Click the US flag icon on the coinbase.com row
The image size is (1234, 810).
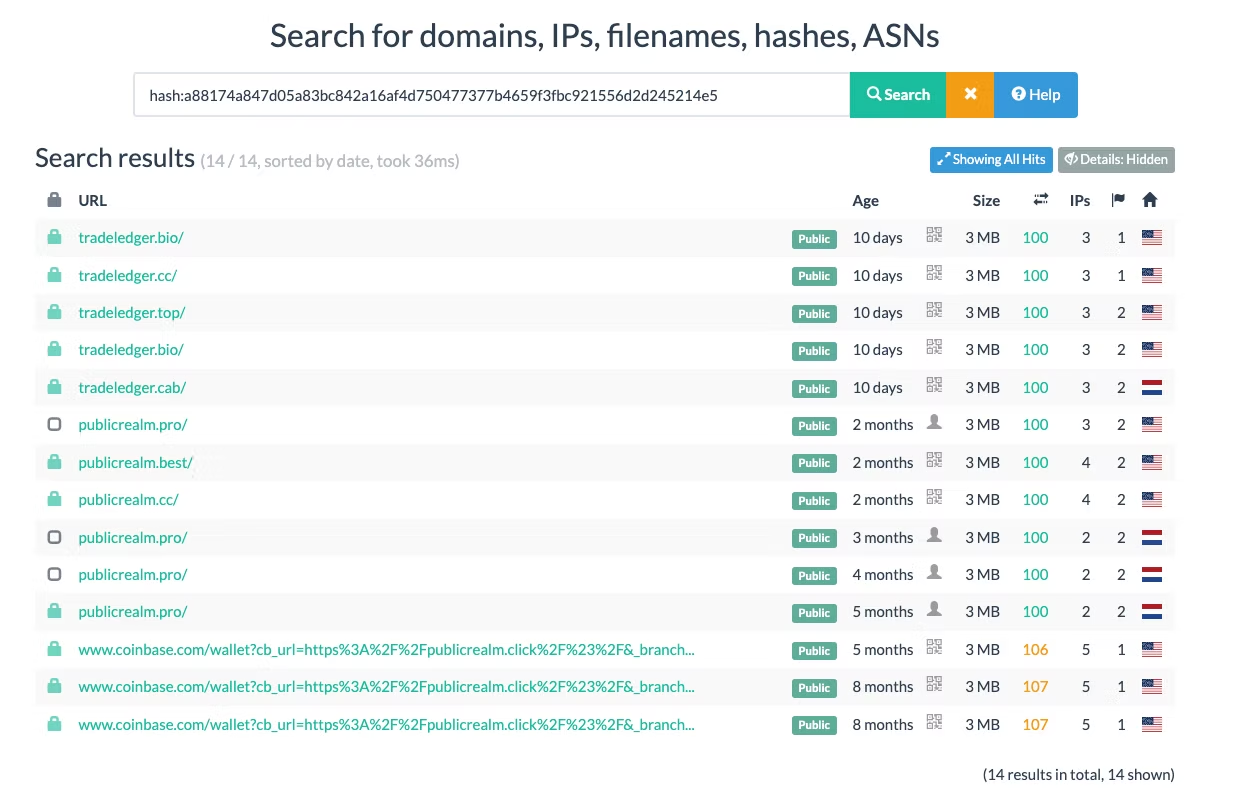pos(1151,649)
